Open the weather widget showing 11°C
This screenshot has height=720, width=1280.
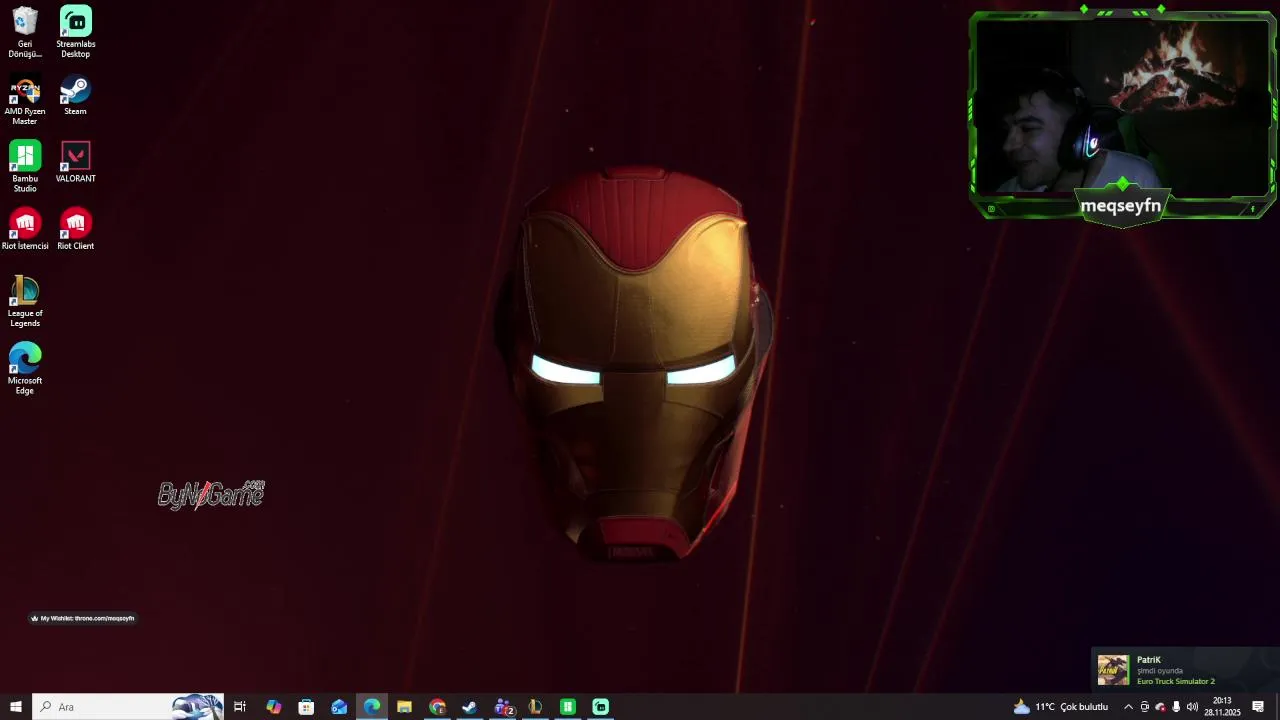pyautogui.click(x=1061, y=707)
